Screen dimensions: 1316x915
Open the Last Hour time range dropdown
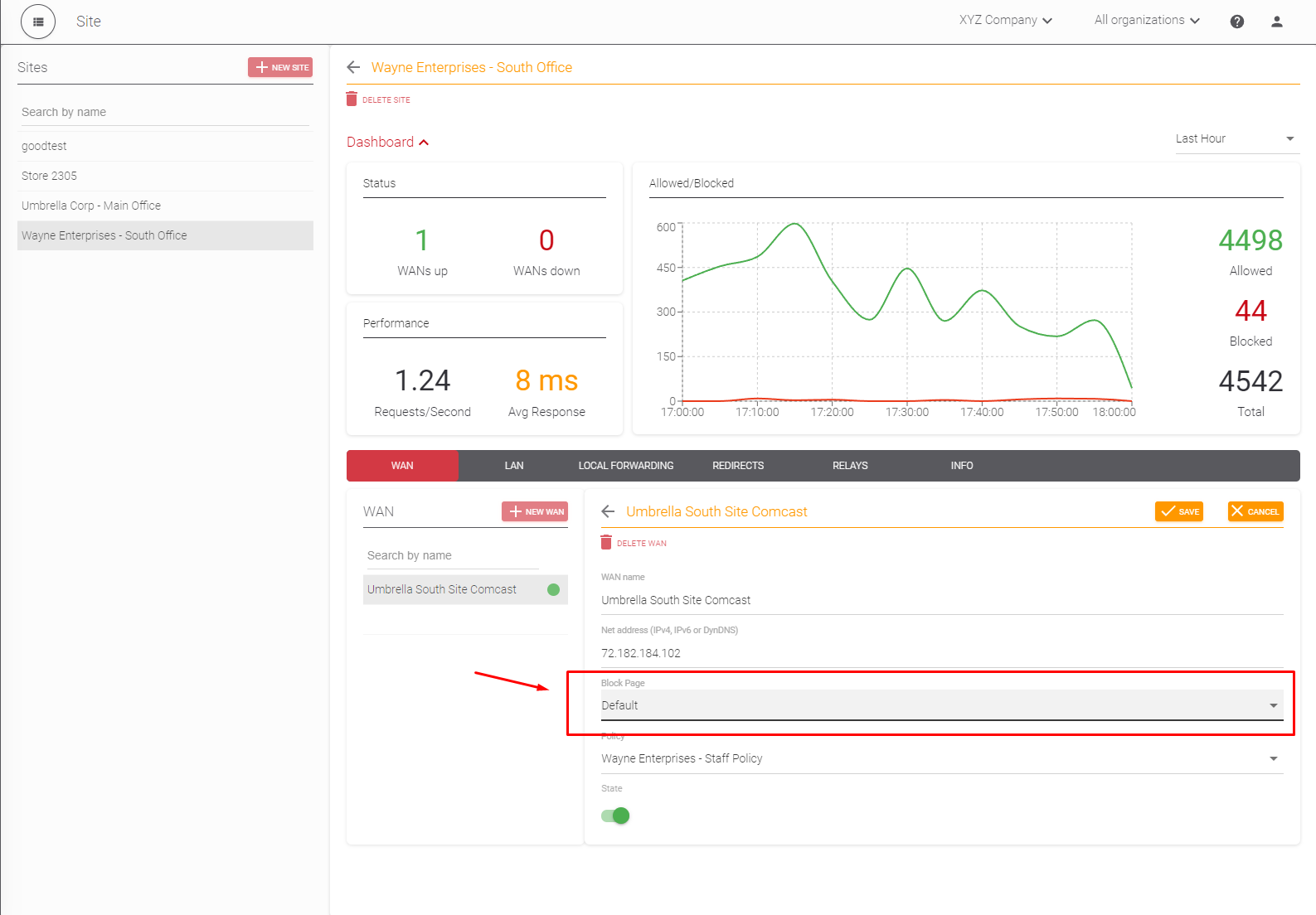[x=1236, y=138]
